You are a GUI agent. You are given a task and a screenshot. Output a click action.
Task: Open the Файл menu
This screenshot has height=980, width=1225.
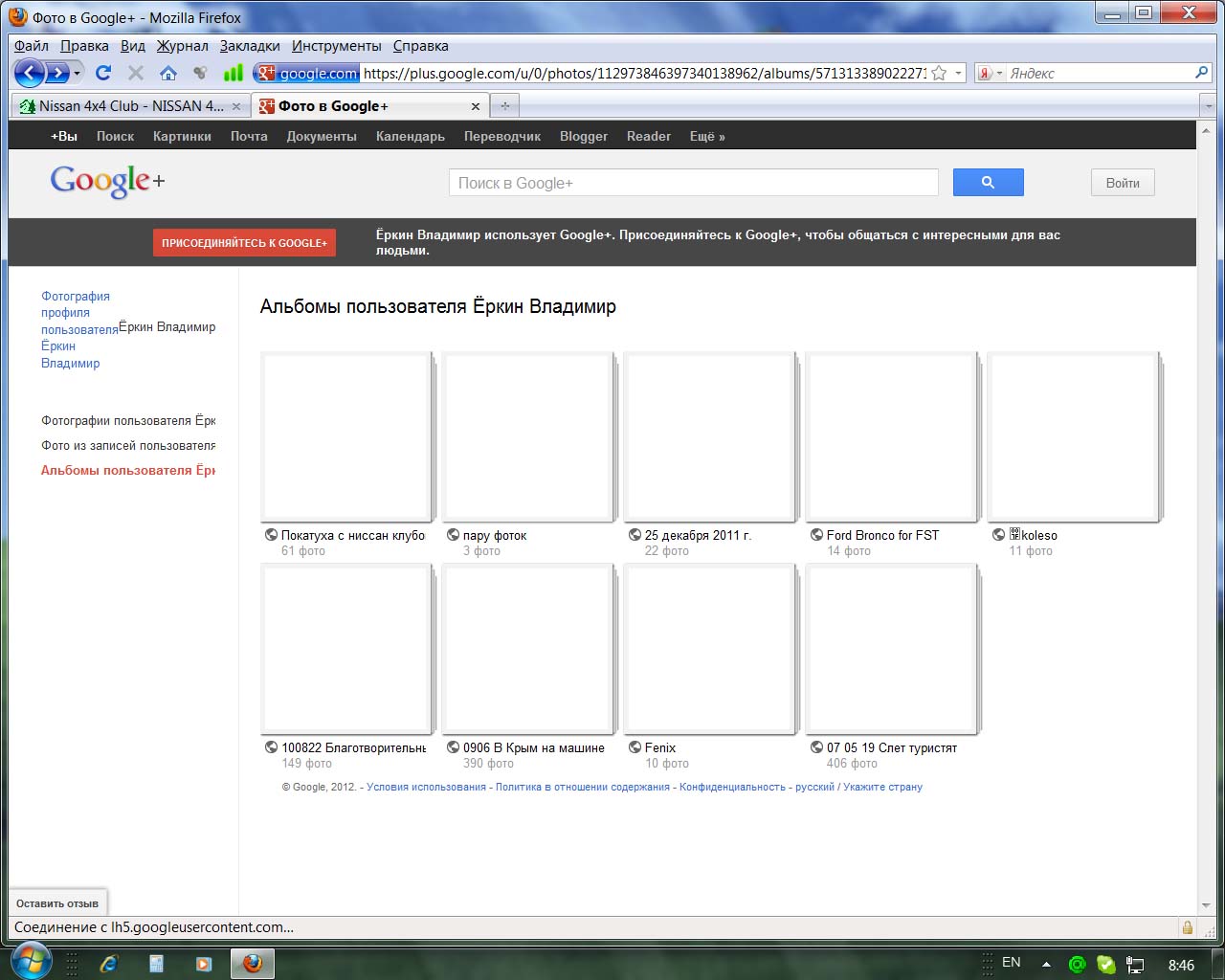pyautogui.click(x=32, y=46)
